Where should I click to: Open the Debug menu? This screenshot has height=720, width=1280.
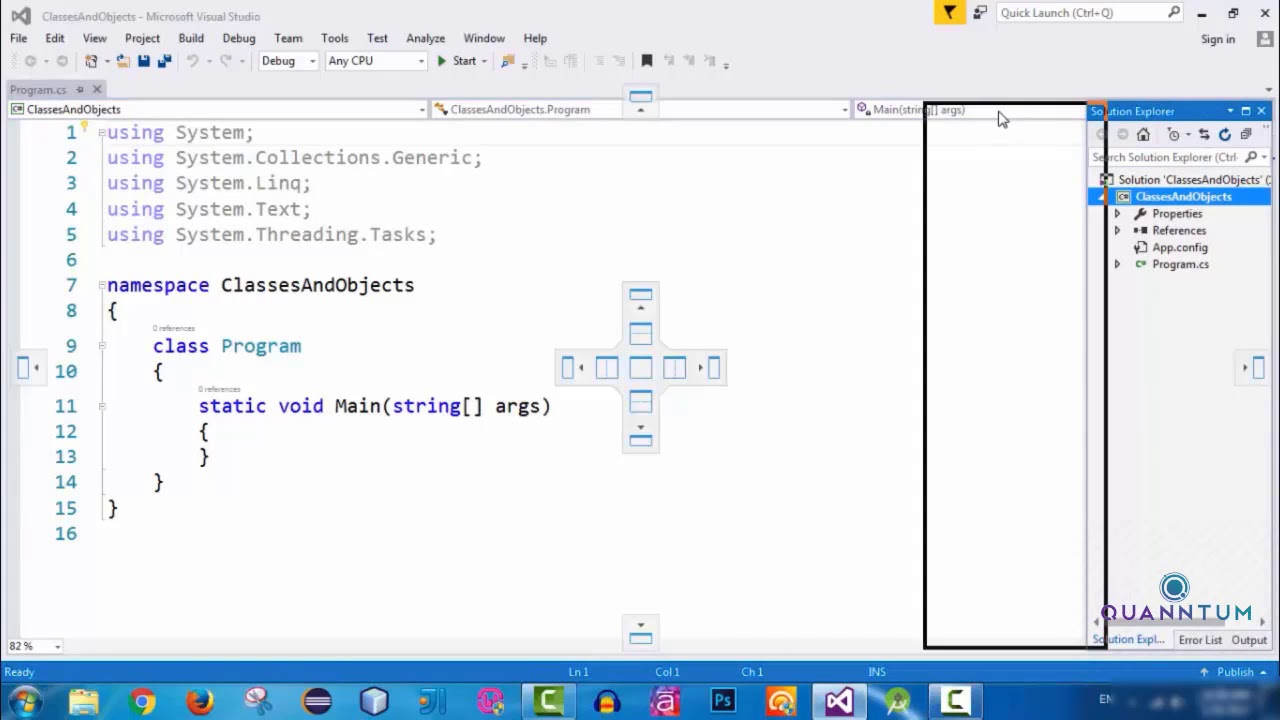pyautogui.click(x=239, y=38)
